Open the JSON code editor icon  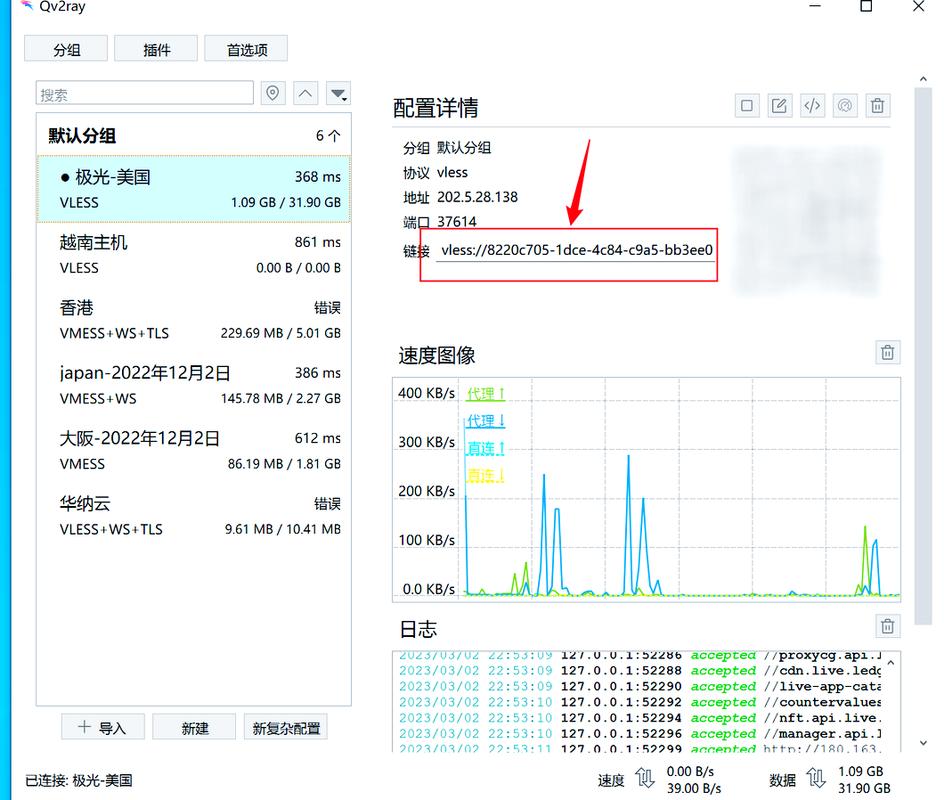[x=812, y=105]
